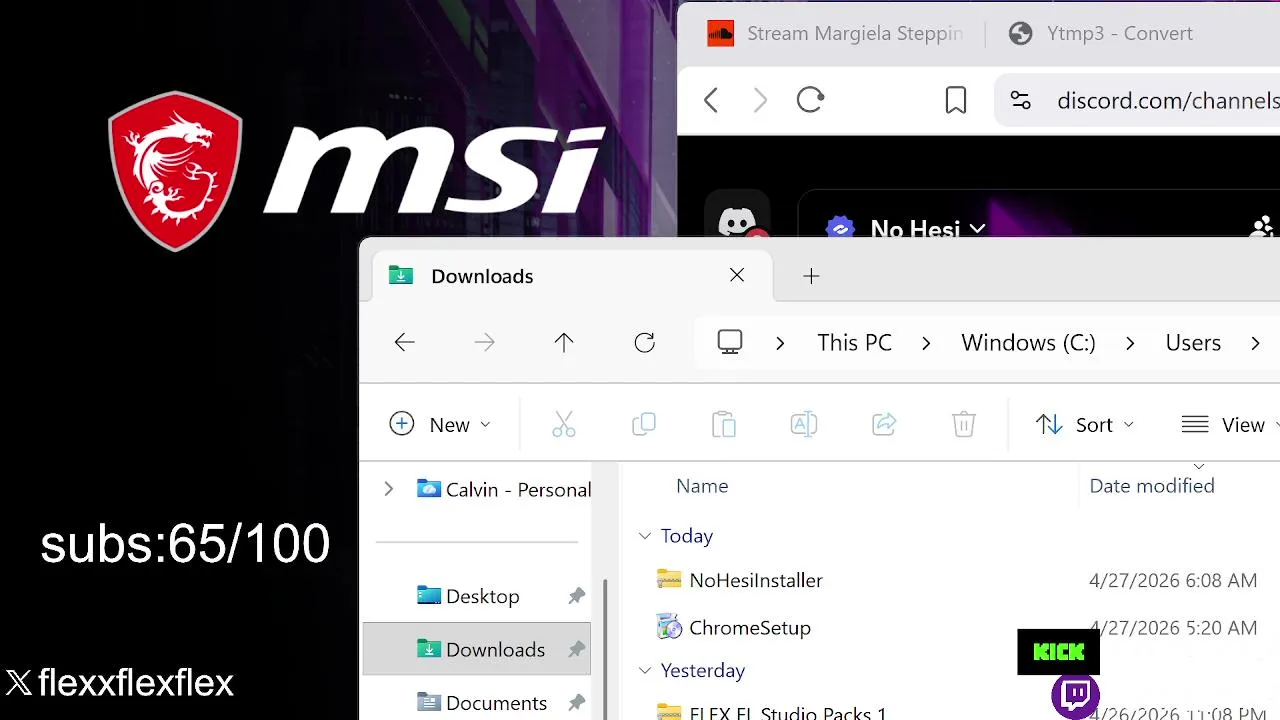
Task: Collapse the Today group
Action: 645,536
